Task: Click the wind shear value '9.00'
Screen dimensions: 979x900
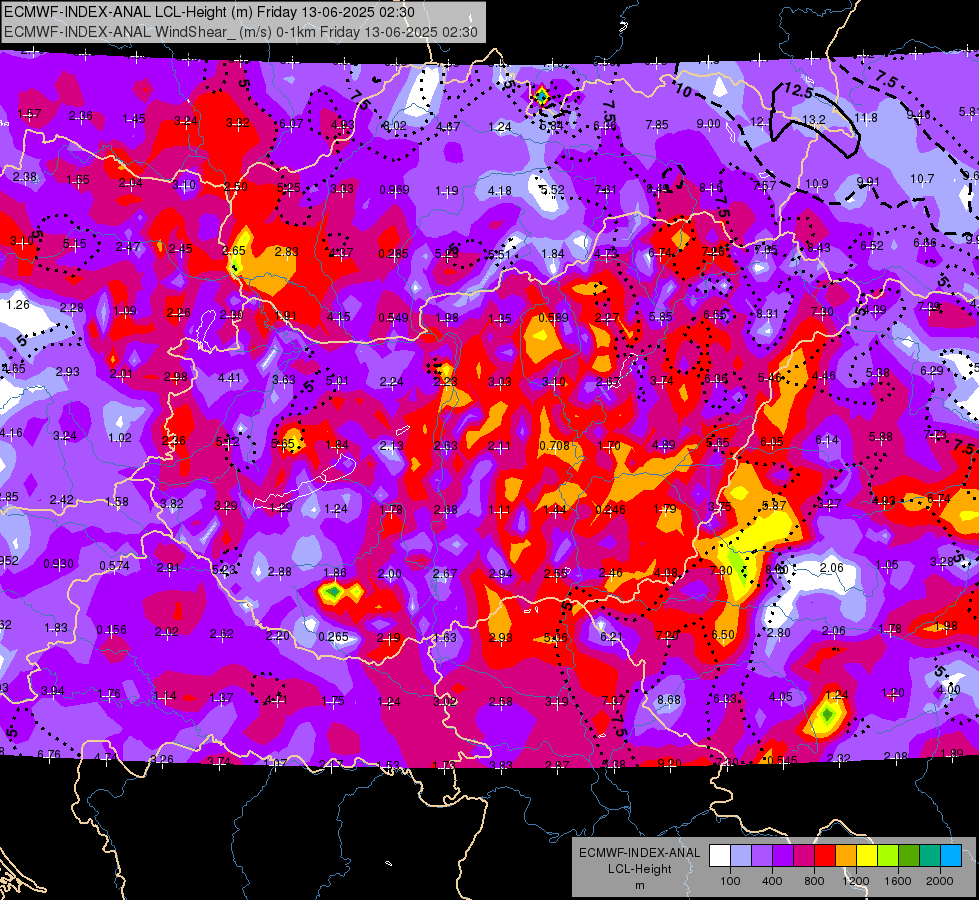Action: click(x=709, y=124)
